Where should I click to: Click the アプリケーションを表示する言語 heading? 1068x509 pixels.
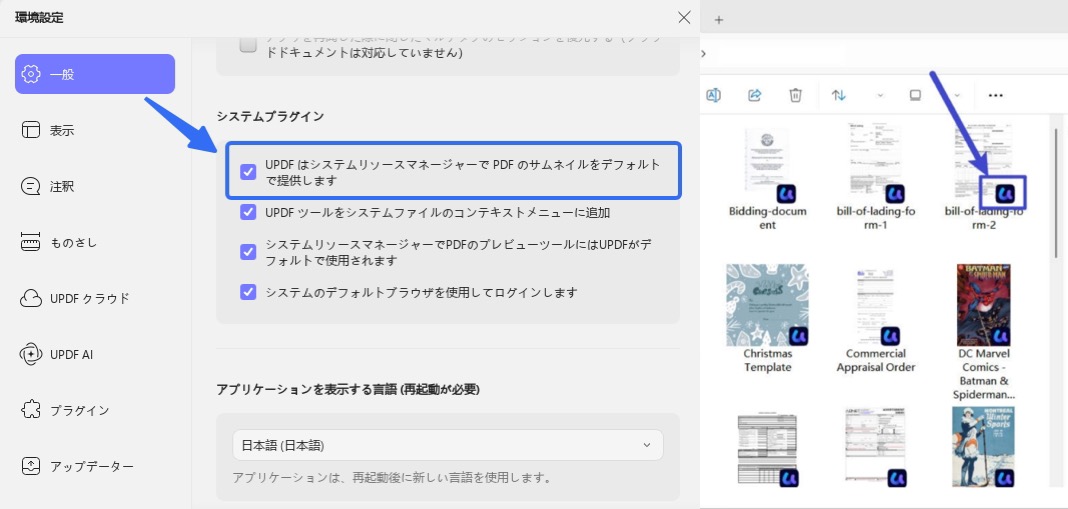point(348,390)
